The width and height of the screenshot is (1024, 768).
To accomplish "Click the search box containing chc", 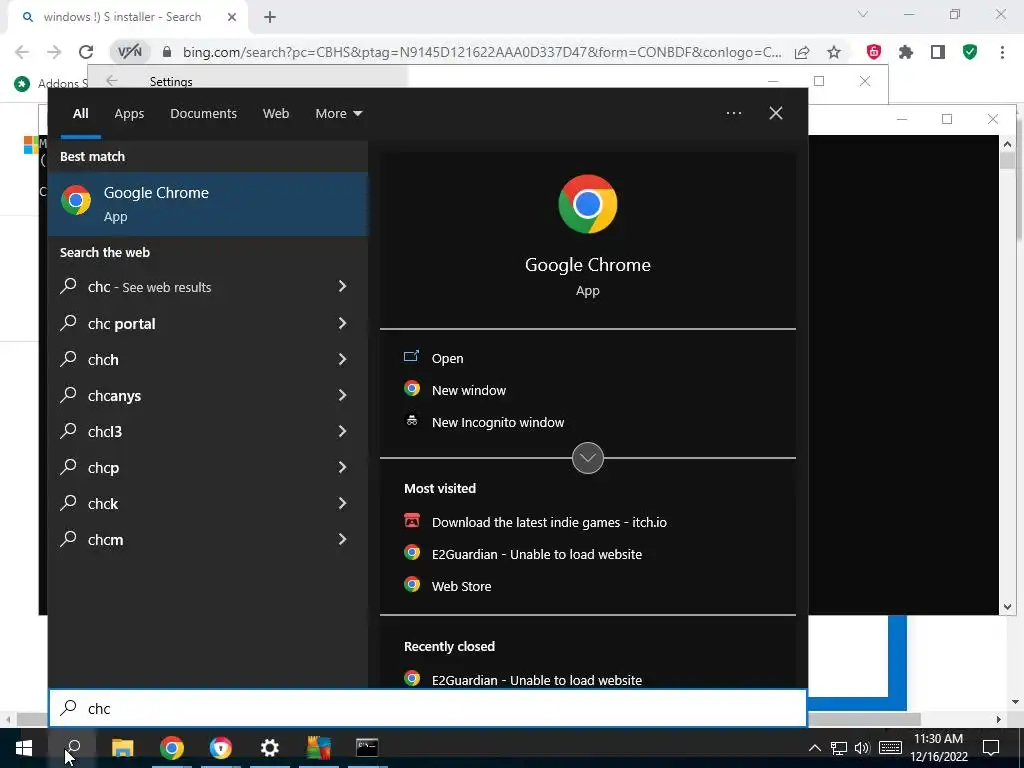I will coord(428,708).
